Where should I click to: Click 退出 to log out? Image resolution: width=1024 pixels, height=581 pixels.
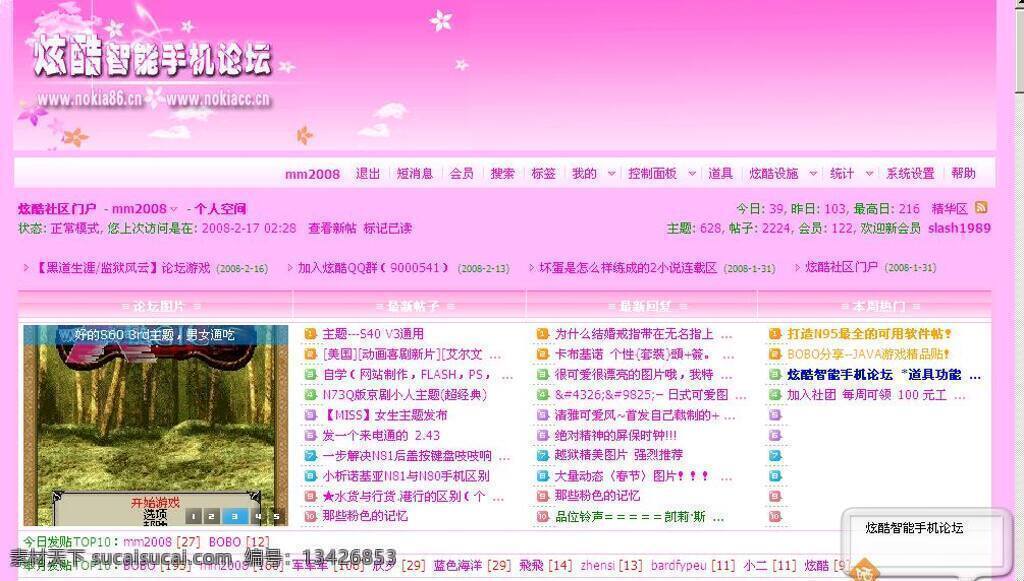coord(368,174)
